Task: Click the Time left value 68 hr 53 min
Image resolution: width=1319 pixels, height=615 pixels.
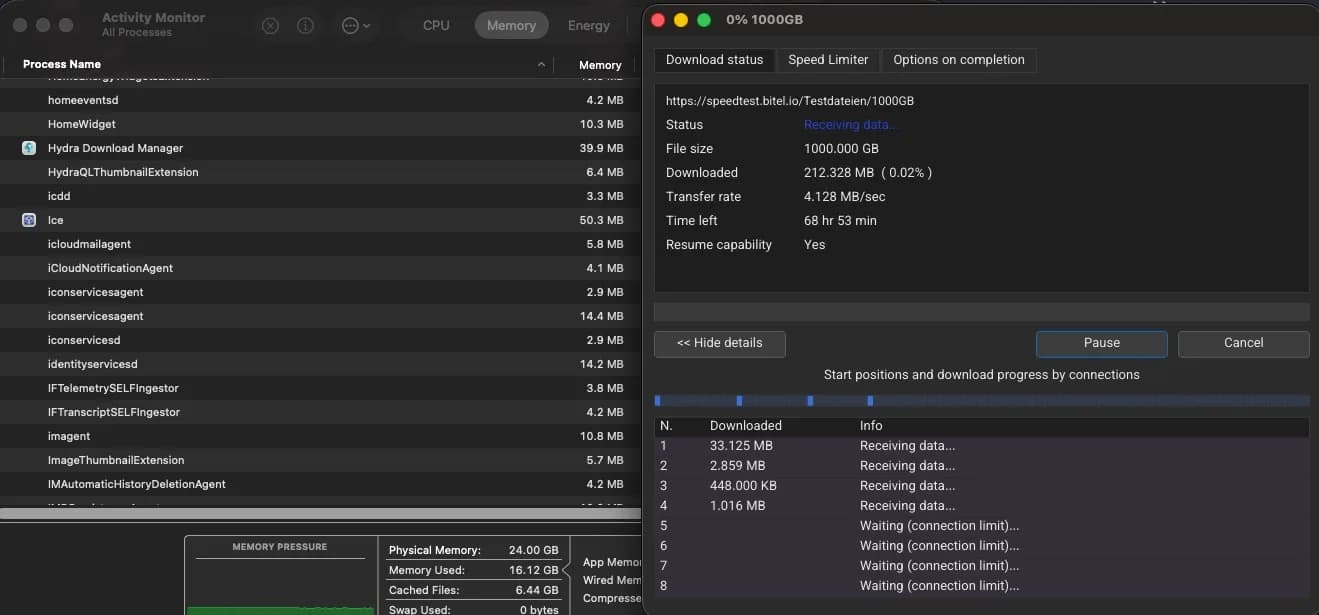Action: (x=840, y=221)
